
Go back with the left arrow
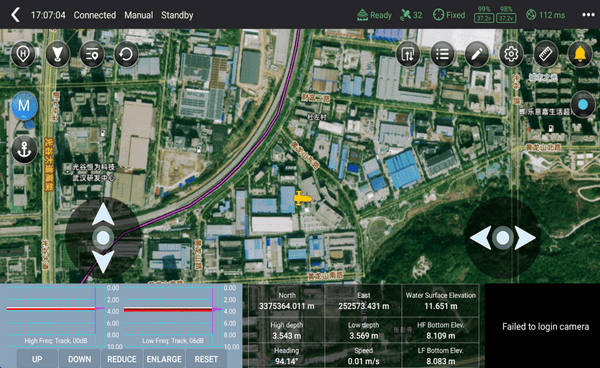tap(15, 15)
